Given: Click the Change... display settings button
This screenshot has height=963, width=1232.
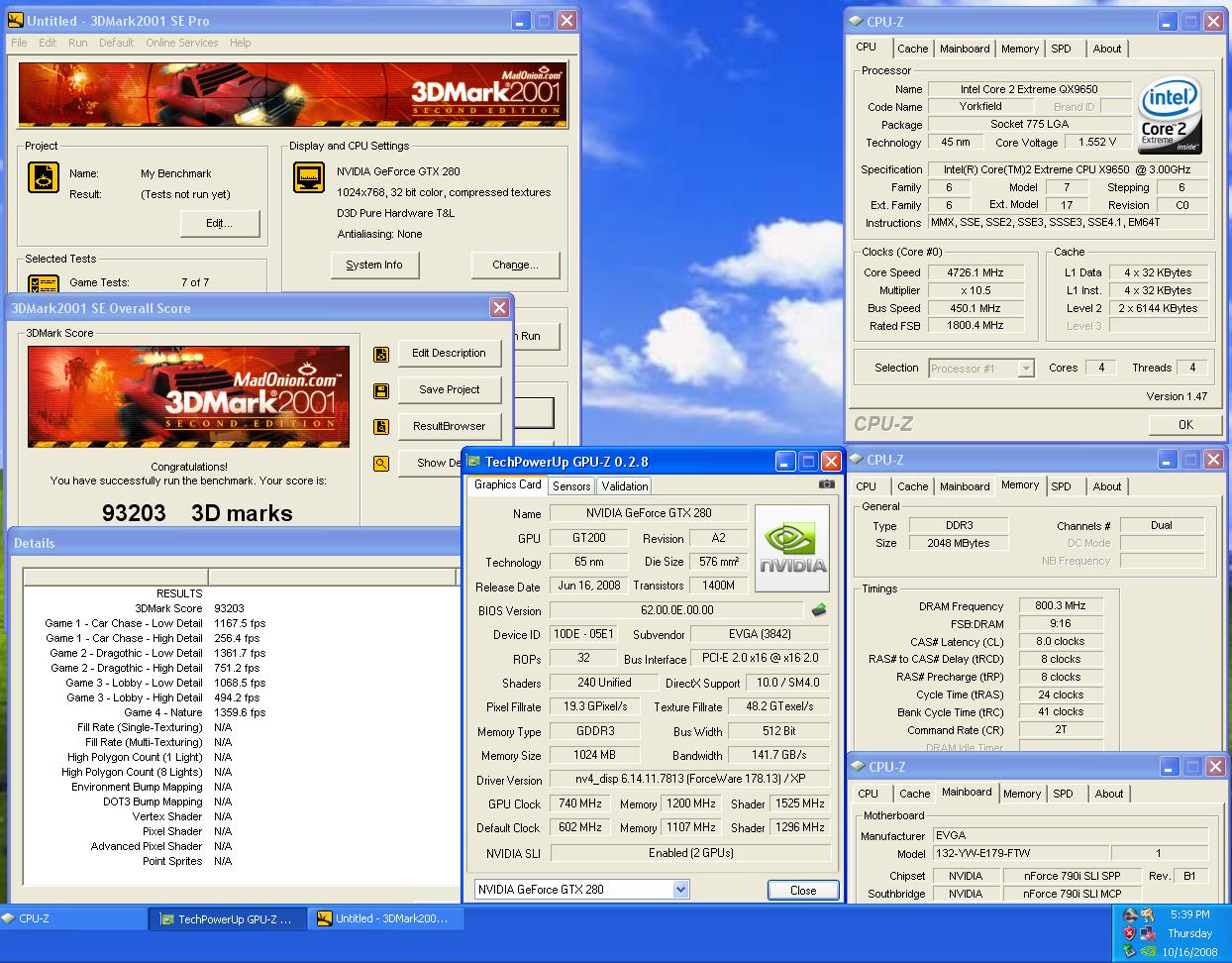Looking at the screenshot, I should [516, 266].
